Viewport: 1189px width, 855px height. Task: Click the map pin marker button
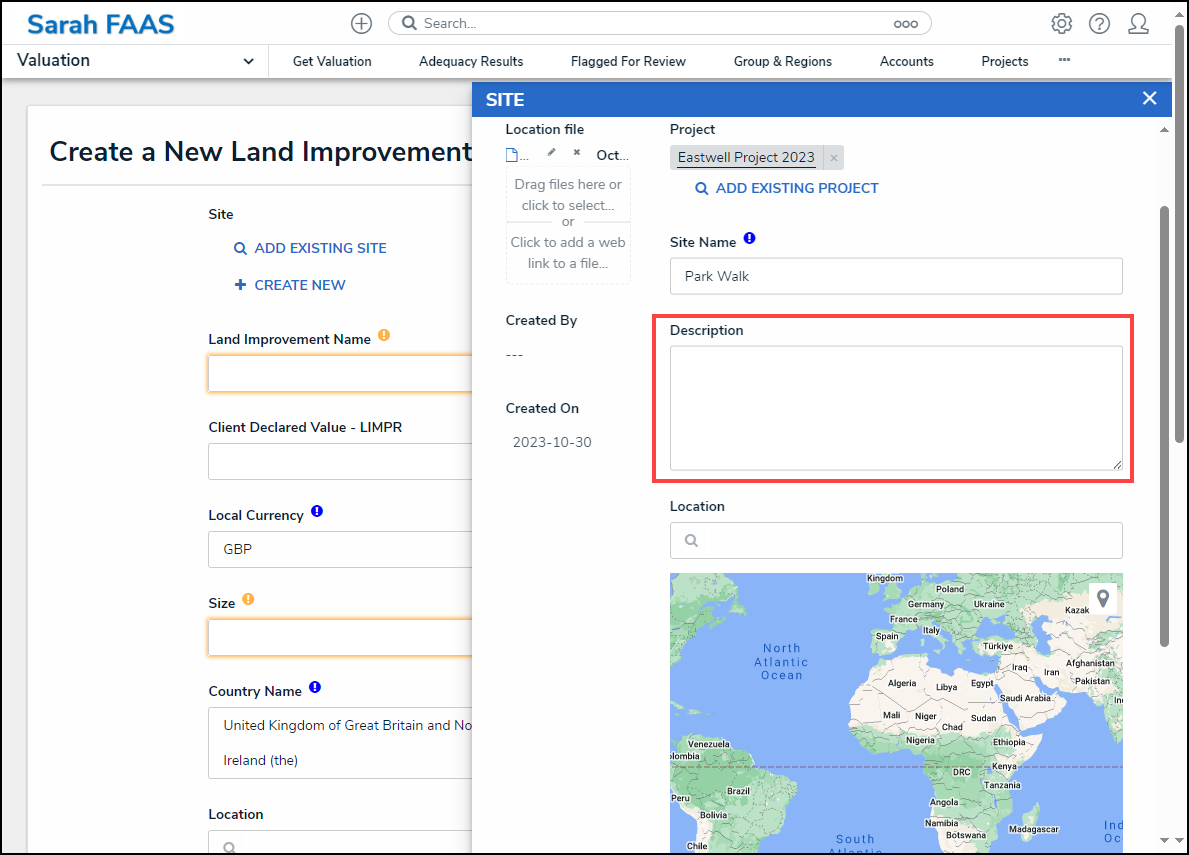(1103, 598)
